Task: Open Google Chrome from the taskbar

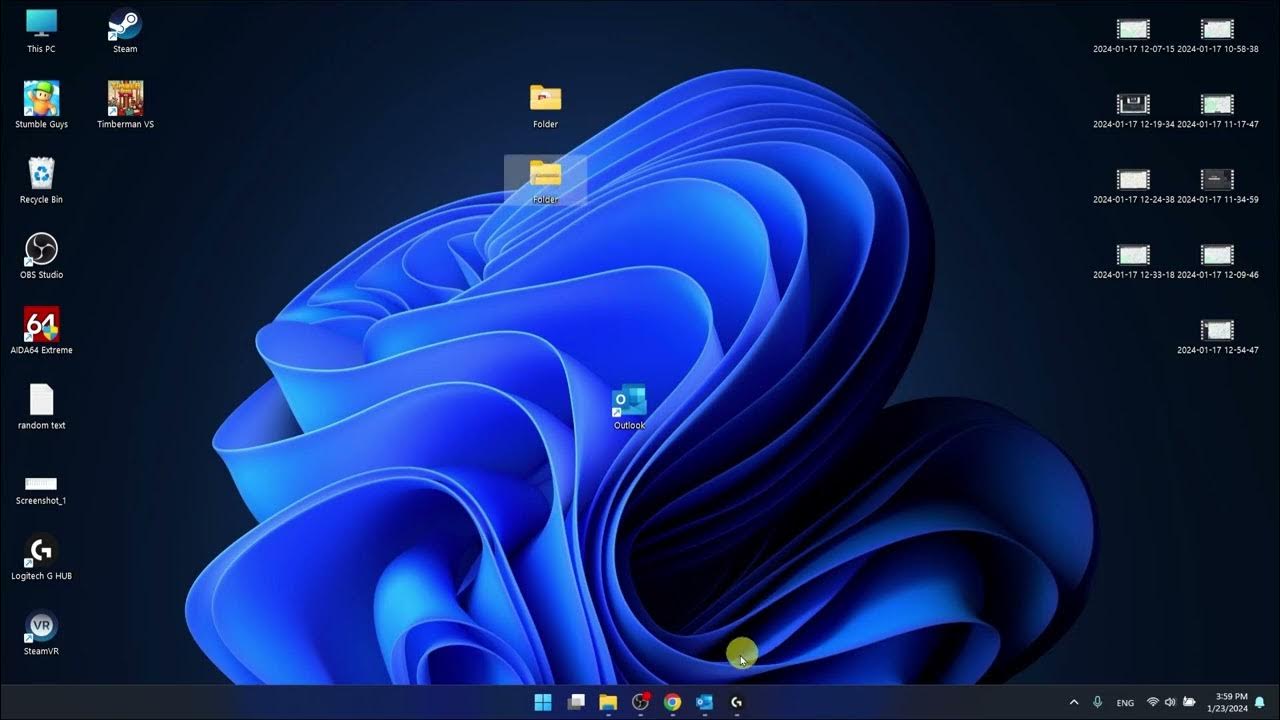Action: (x=672, y=702)
